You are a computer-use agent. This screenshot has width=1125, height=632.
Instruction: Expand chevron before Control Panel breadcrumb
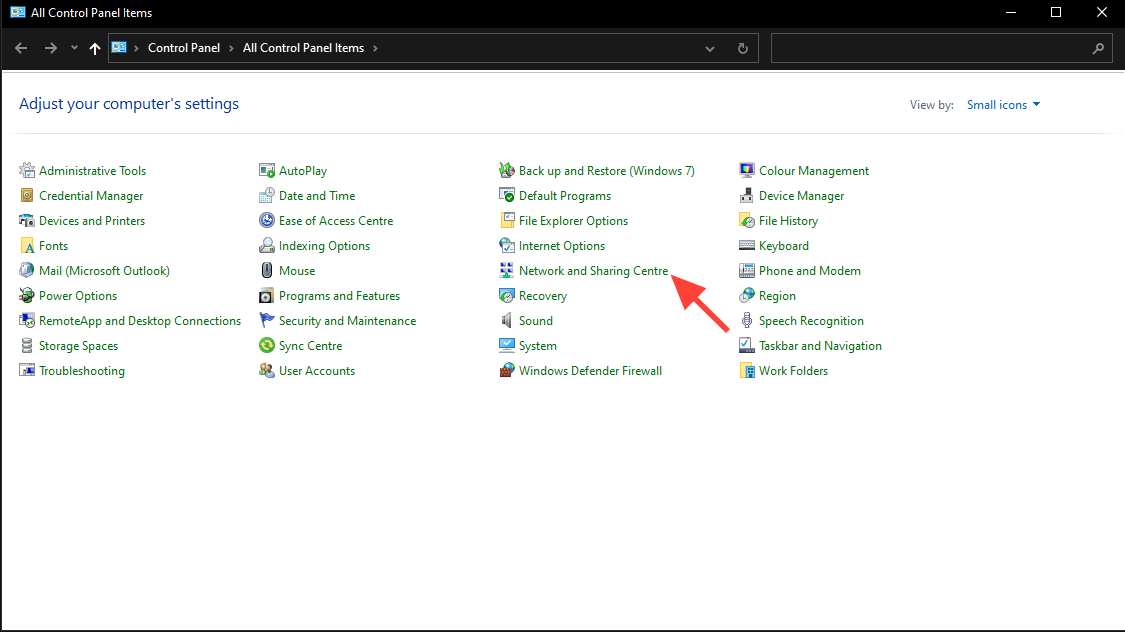pyautogui.click(x=136, y=48)
